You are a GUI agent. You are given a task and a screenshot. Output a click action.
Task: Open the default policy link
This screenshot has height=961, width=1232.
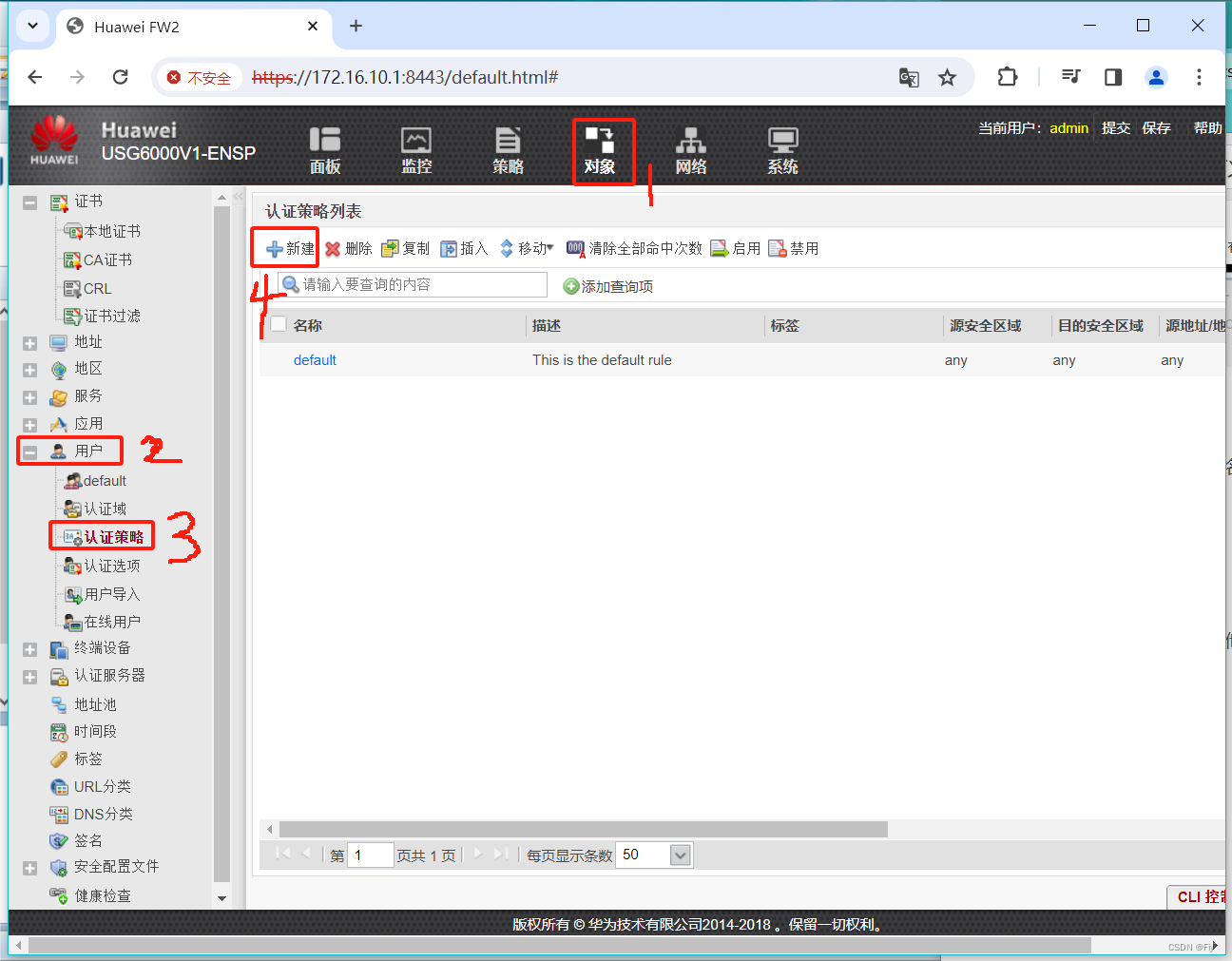315,360
